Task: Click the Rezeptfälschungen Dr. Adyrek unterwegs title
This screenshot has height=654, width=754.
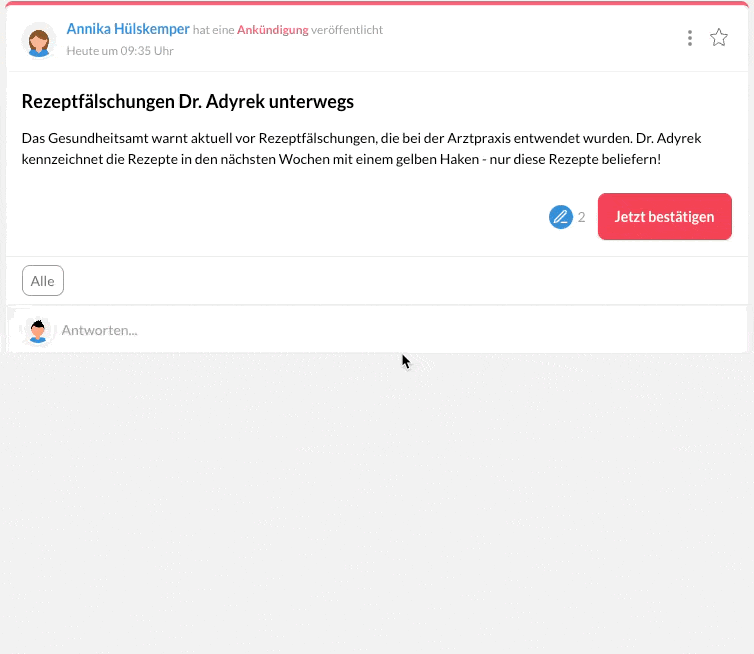Action: pyautogui.click(x=187, y=102)
